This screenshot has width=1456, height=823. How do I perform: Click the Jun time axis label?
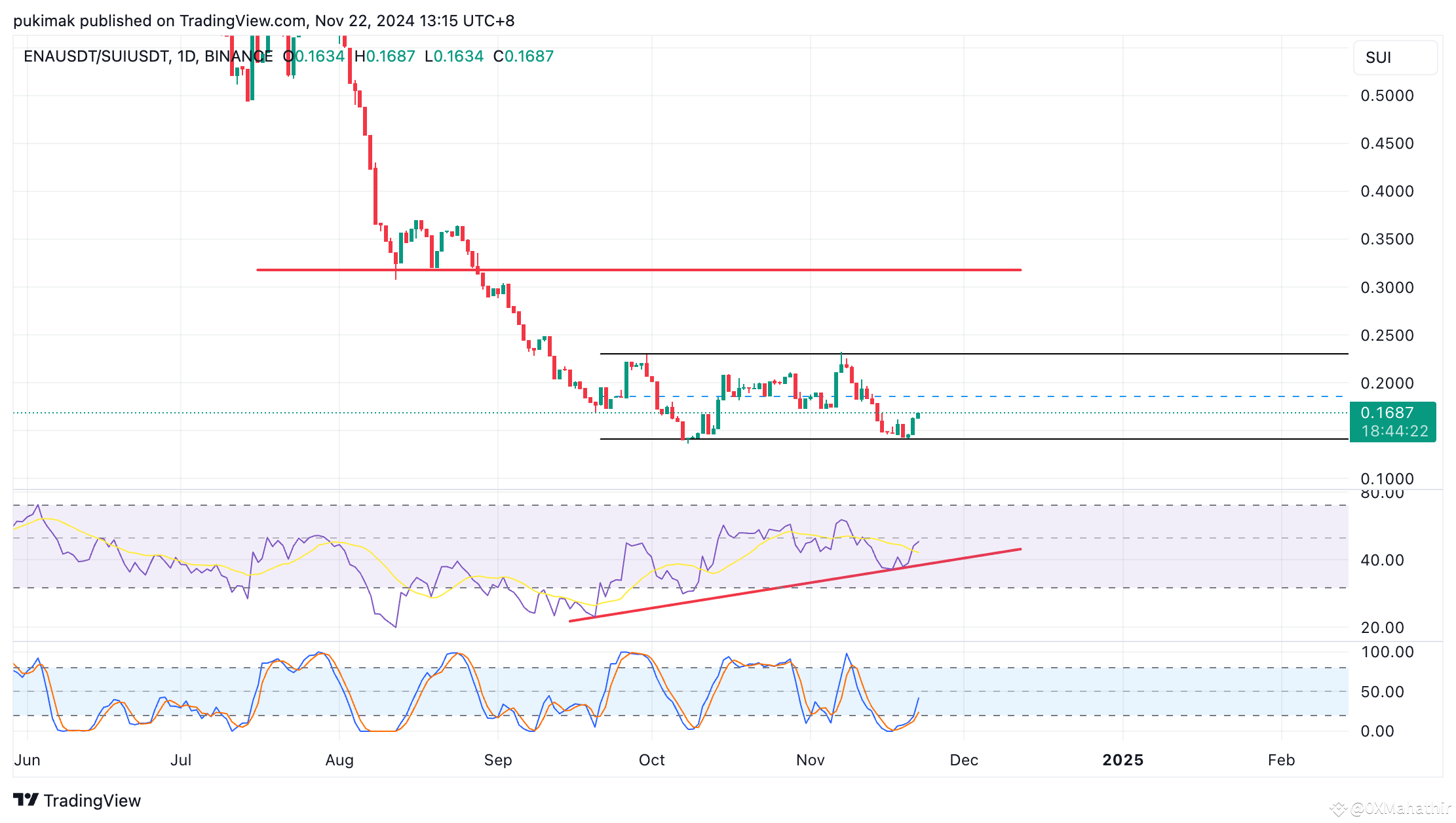point(28,760)
